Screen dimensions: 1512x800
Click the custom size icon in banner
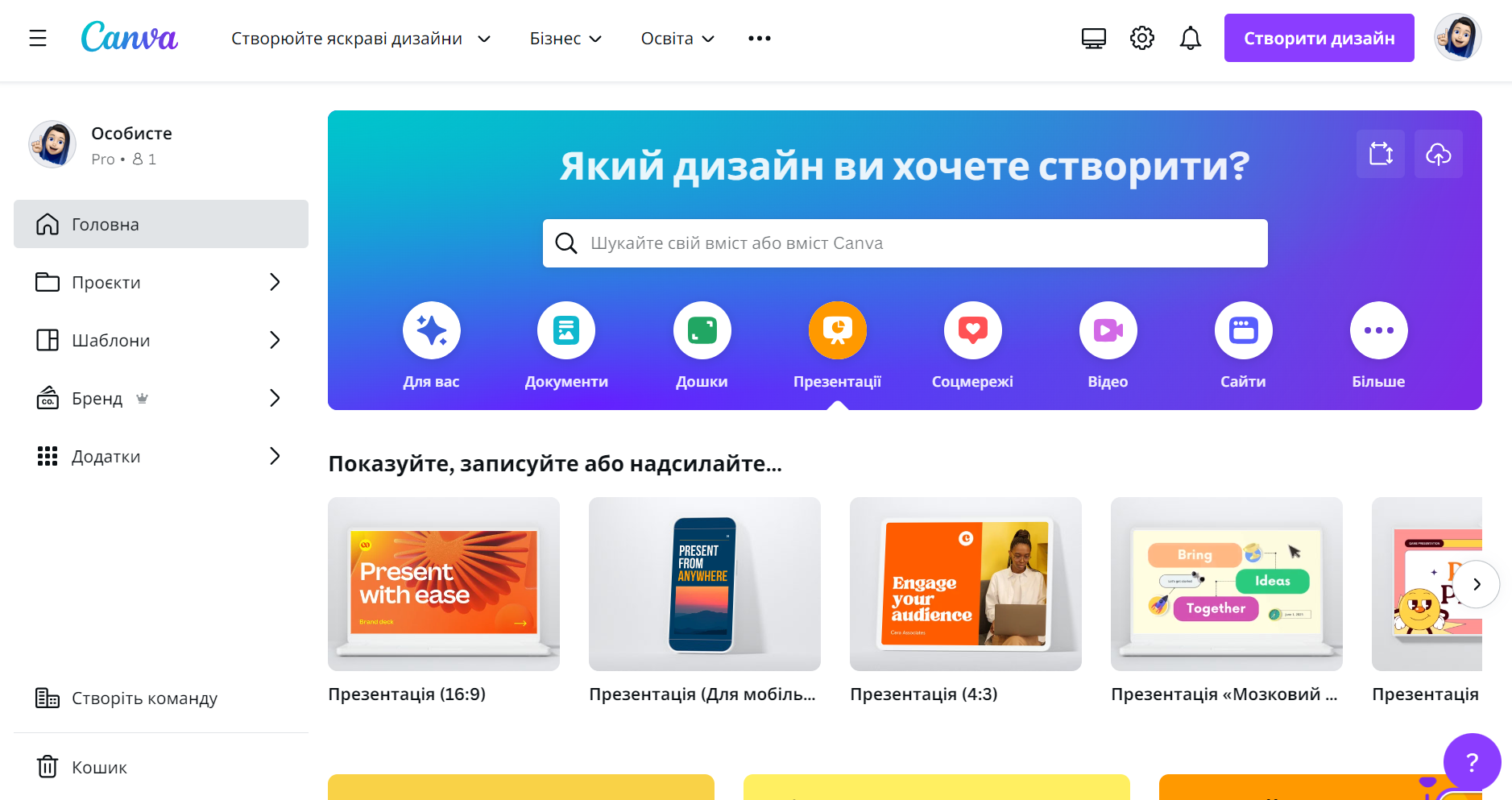(x=1381, y=154)
